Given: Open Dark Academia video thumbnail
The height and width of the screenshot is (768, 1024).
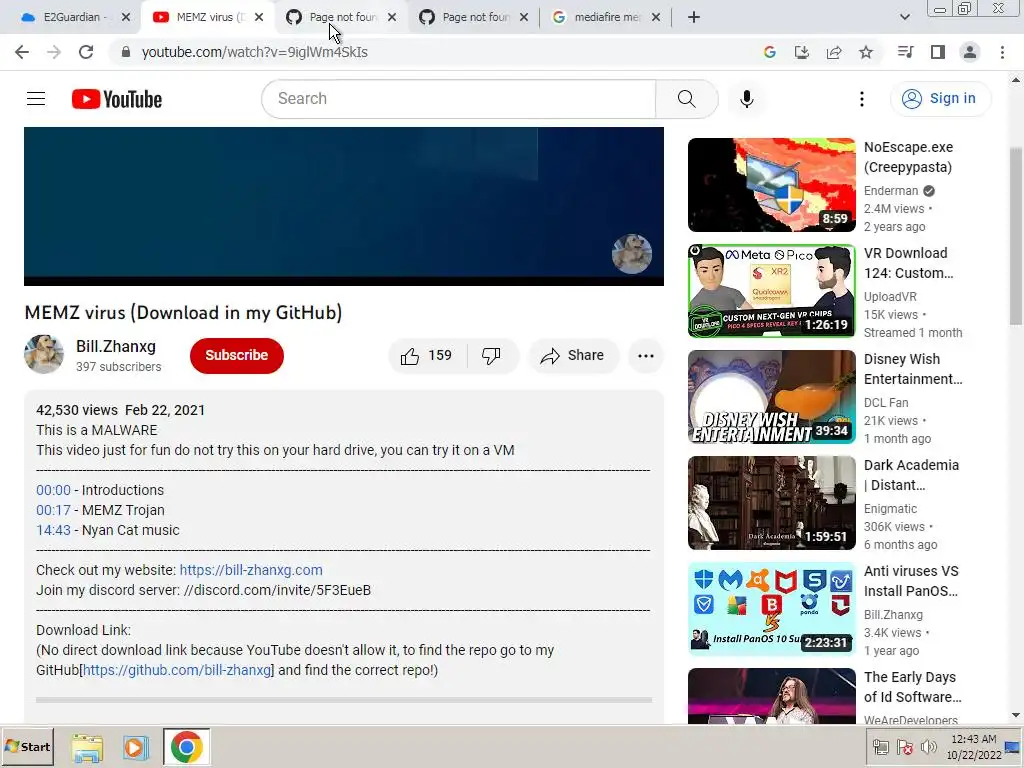Looking at the screenshot, I should pyautogui.click(x=771, y=503).
